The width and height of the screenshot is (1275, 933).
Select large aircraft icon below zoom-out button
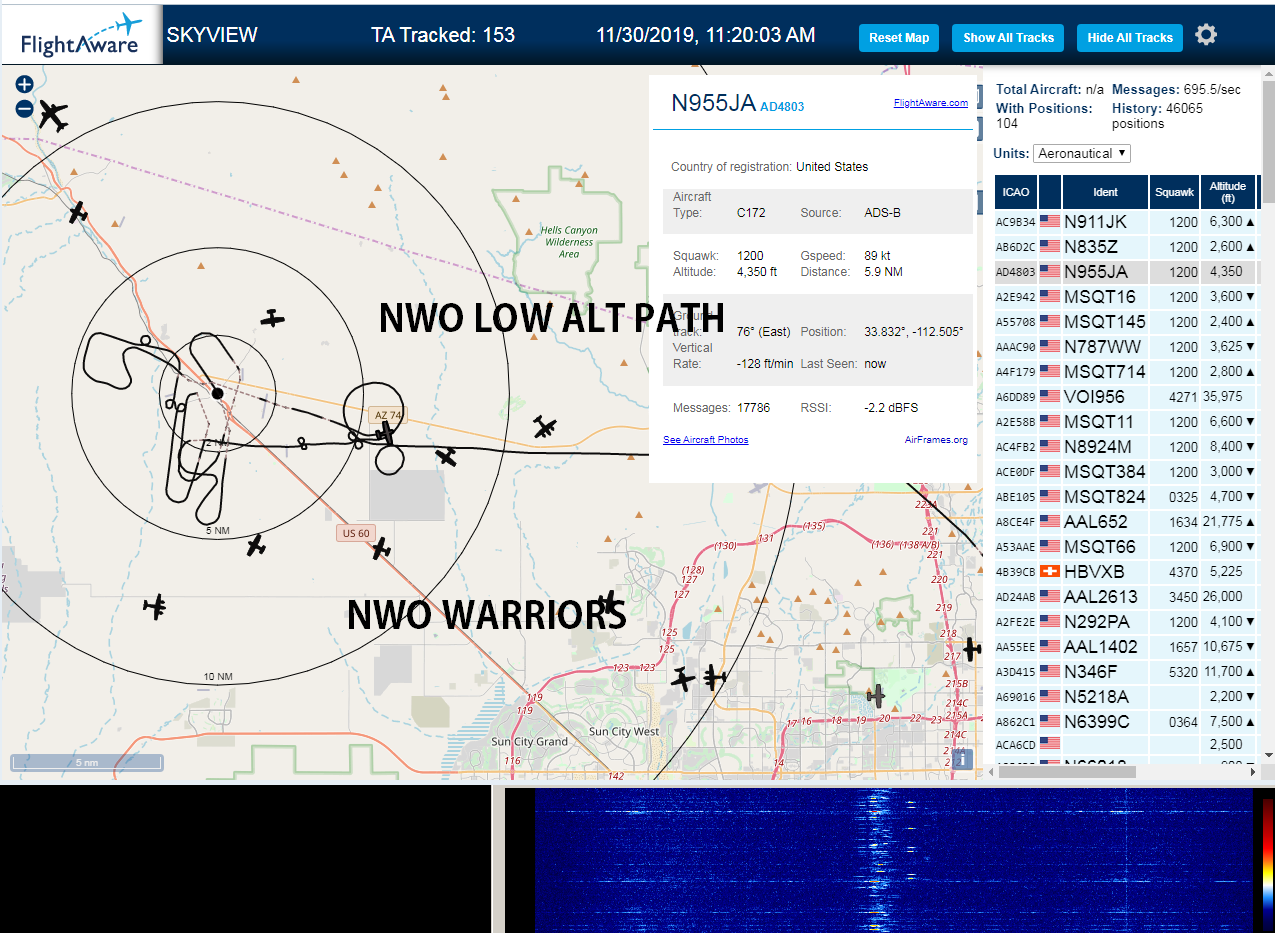click(x=54, y=117)
